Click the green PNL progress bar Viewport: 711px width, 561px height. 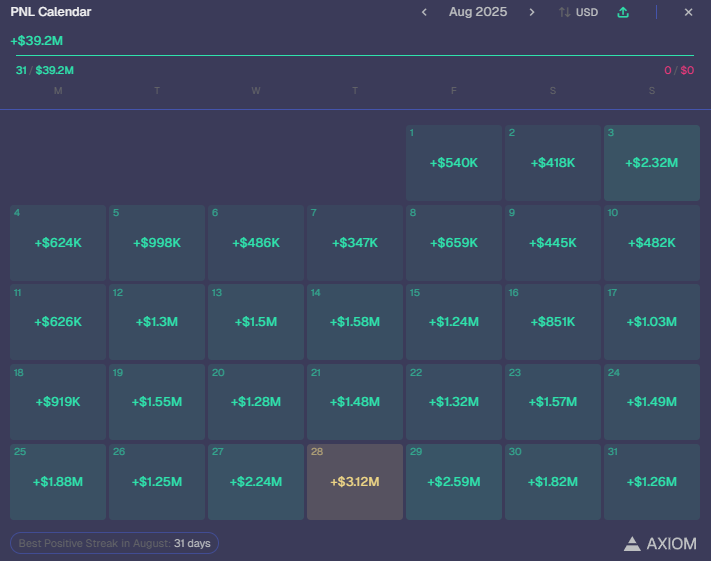point(355,55)
